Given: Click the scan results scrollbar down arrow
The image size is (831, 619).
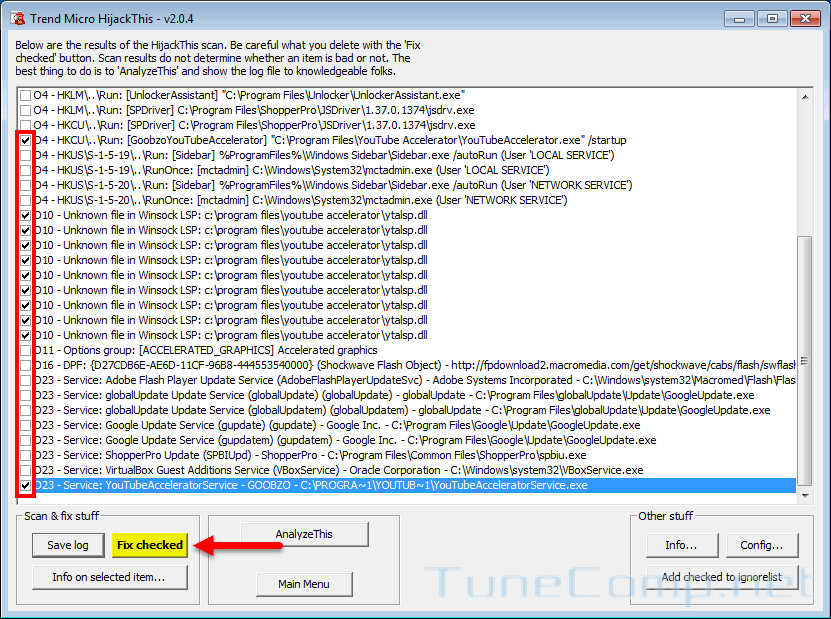Looking at the screenshot, I should pyautogui.click(x=805, y=496).
